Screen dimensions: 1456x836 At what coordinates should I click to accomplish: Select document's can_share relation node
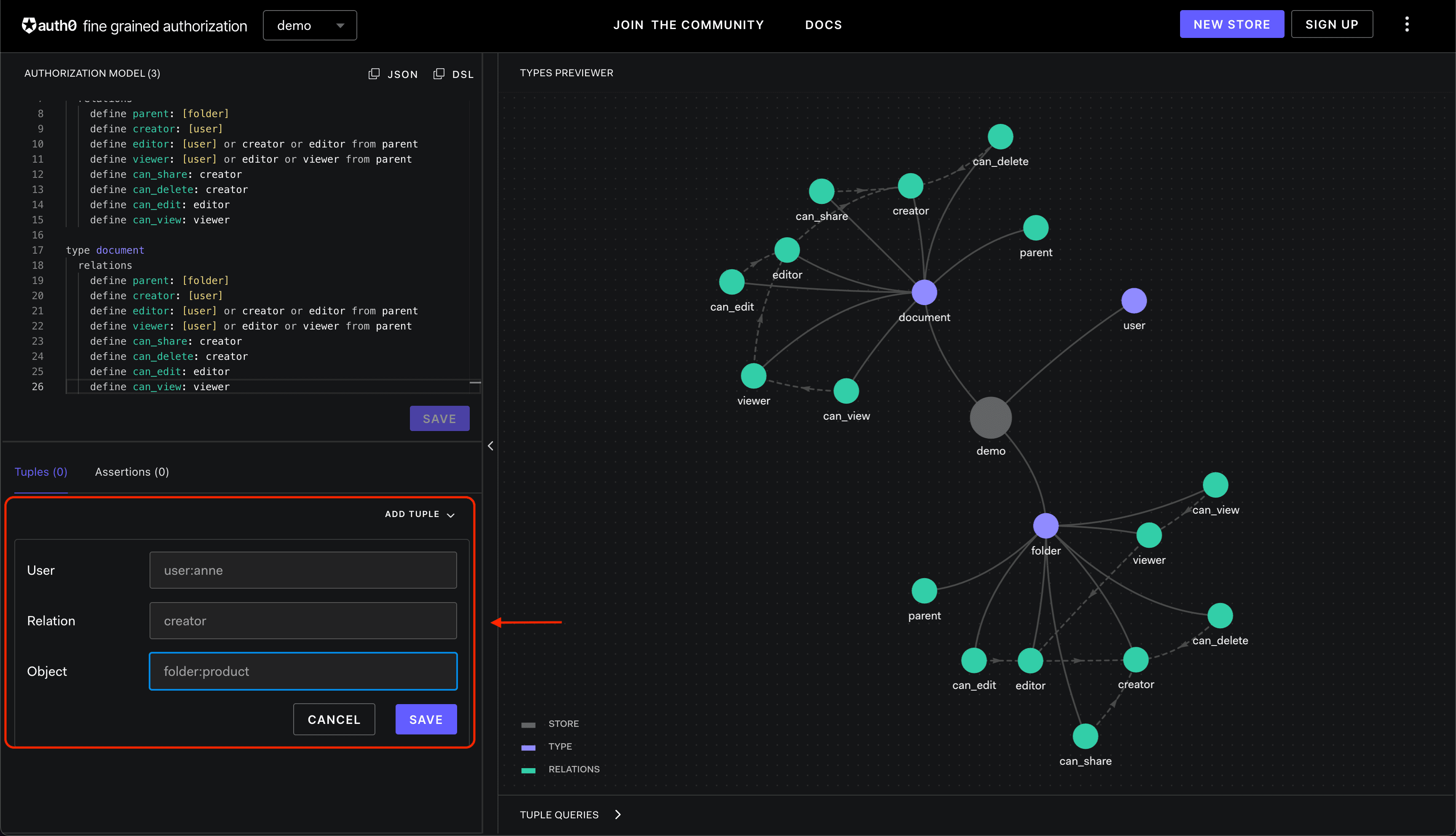(x=821, y=191)
